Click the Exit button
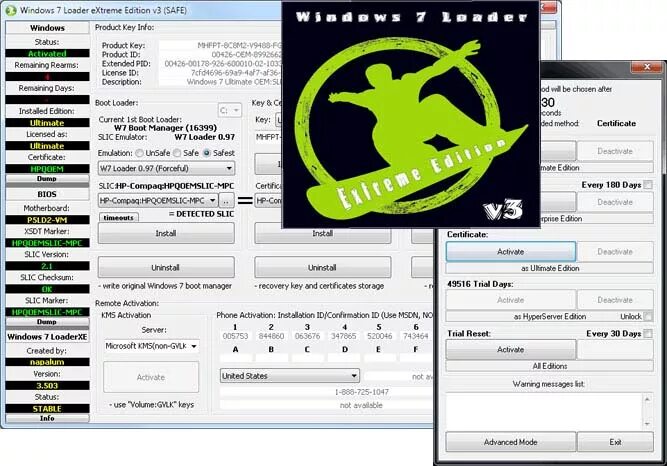Screen dimensions: 667x466 tap(615, 442)
